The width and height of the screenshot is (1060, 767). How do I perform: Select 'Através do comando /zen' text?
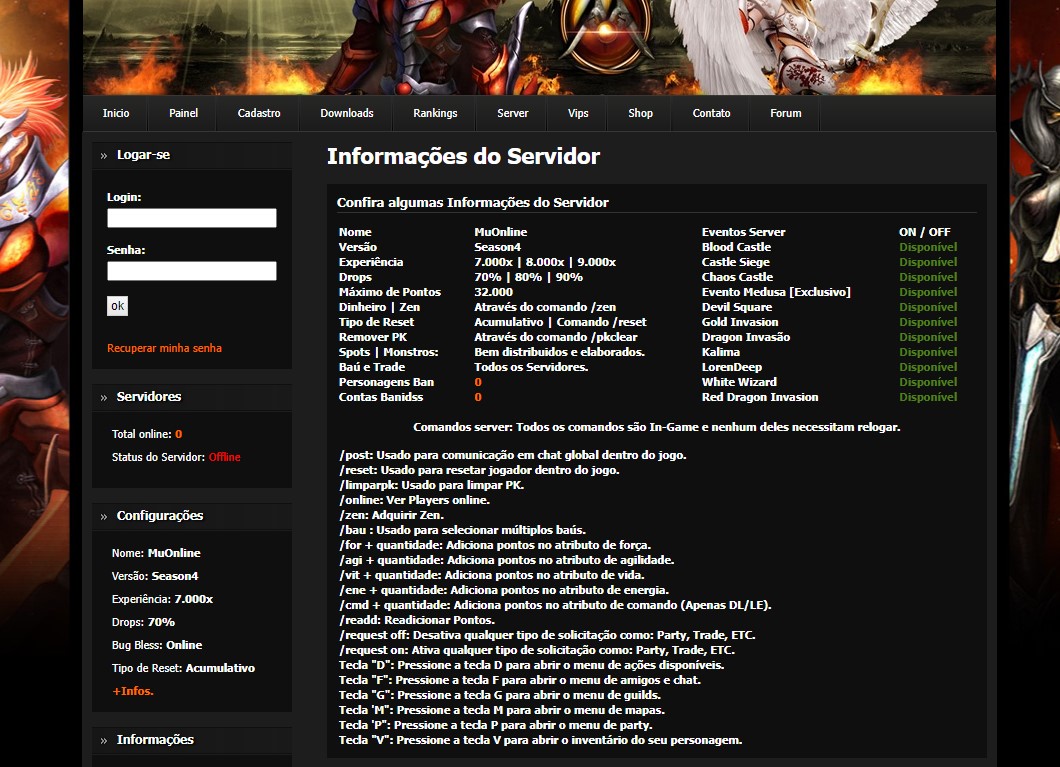[x=545, y=307]
